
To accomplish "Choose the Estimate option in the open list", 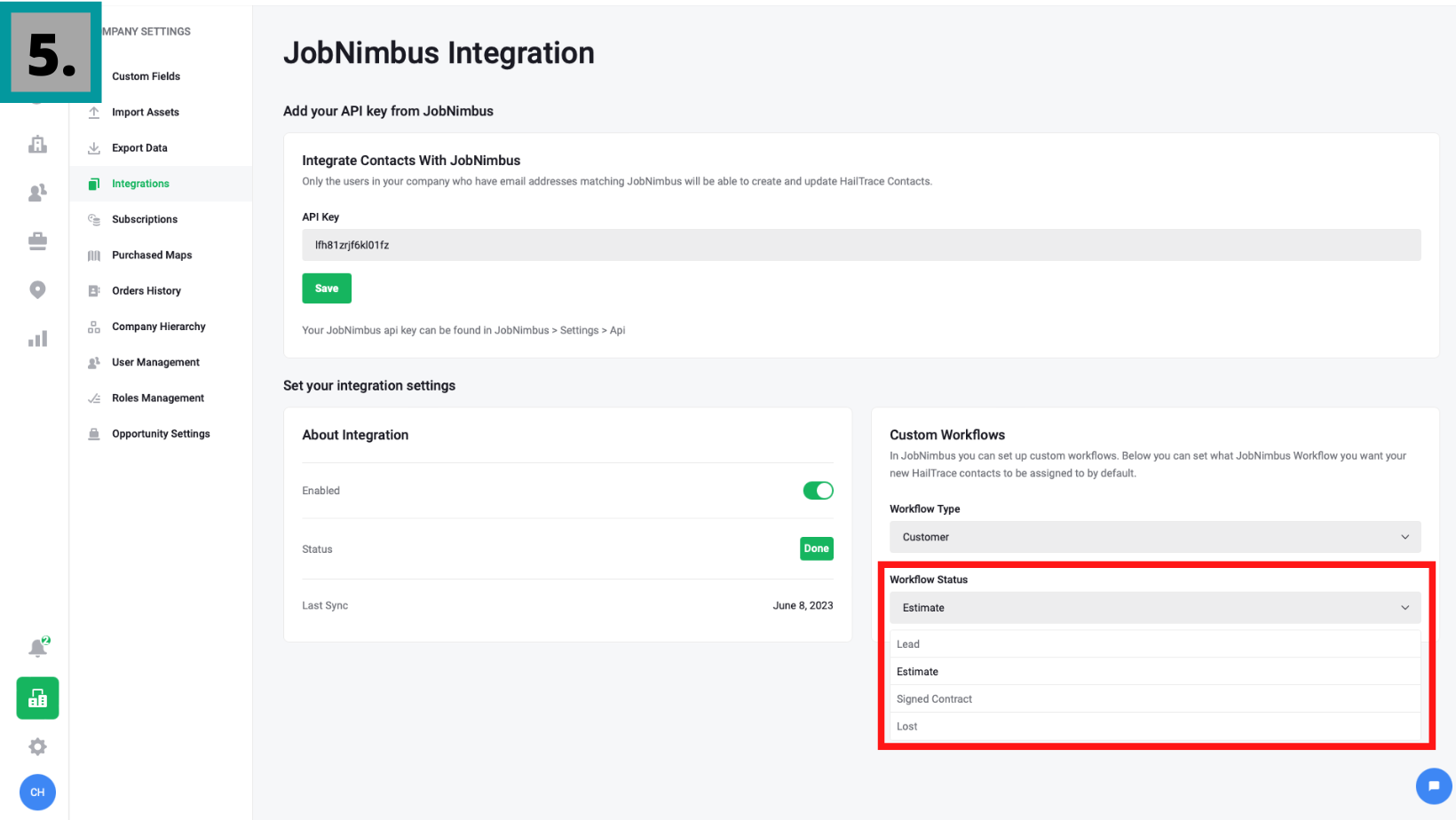I will coord(1155,672).
